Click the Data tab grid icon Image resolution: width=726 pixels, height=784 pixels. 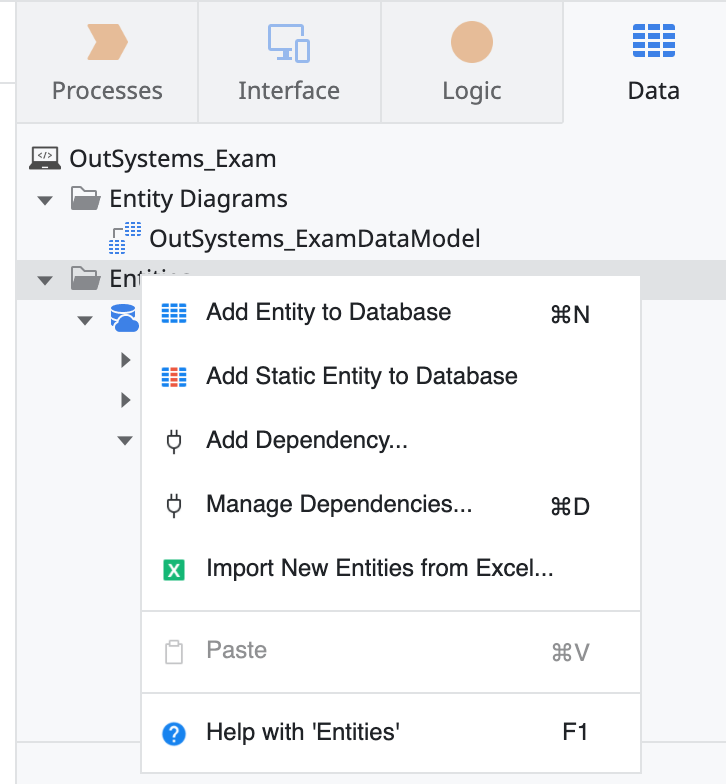(x=653, y=43)
